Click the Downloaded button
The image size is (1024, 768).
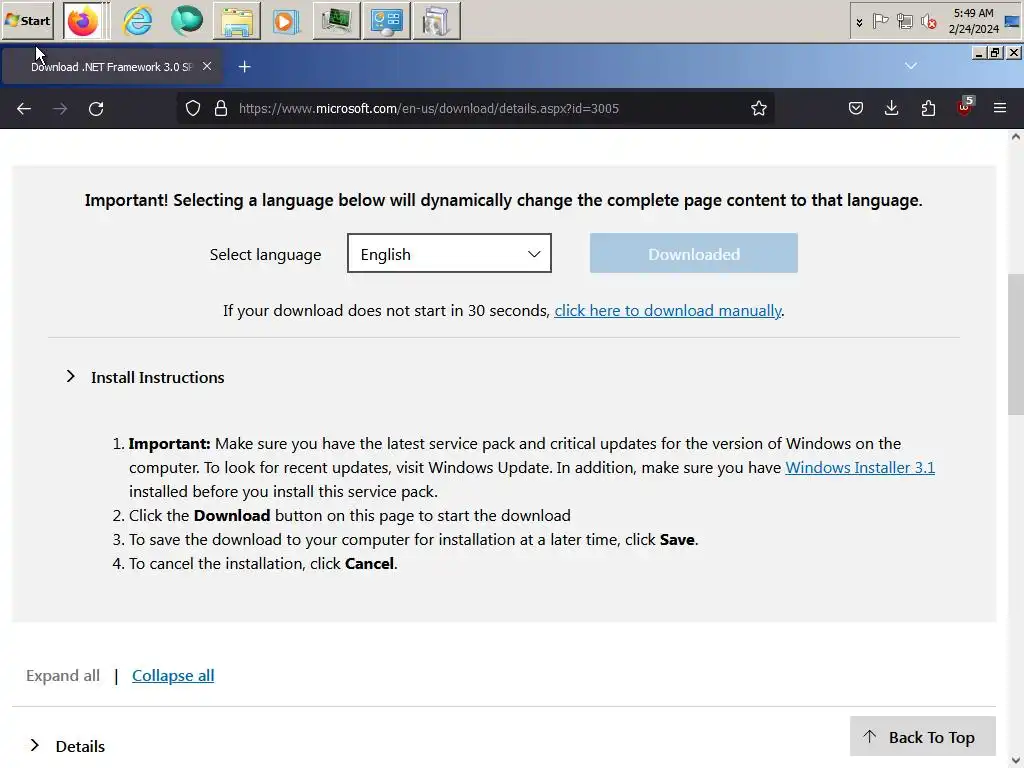[694, 253]
